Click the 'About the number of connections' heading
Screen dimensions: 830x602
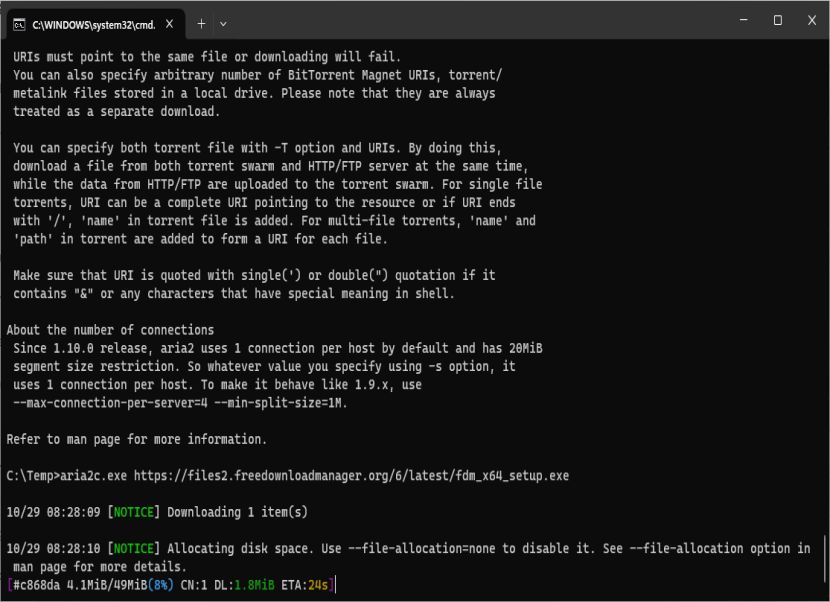[110, 330]
